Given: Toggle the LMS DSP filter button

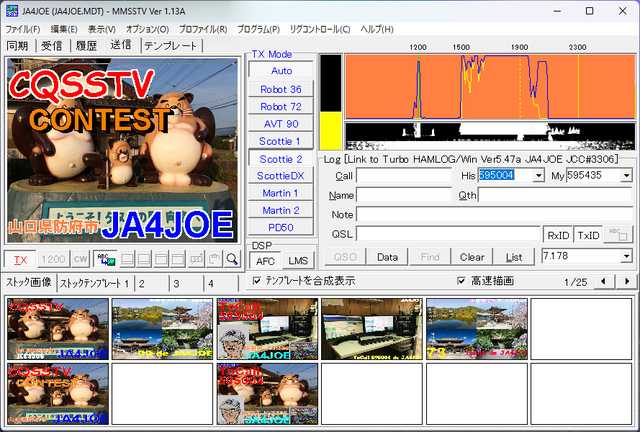Looking at the screenshot, I should (x=298, y=261).
